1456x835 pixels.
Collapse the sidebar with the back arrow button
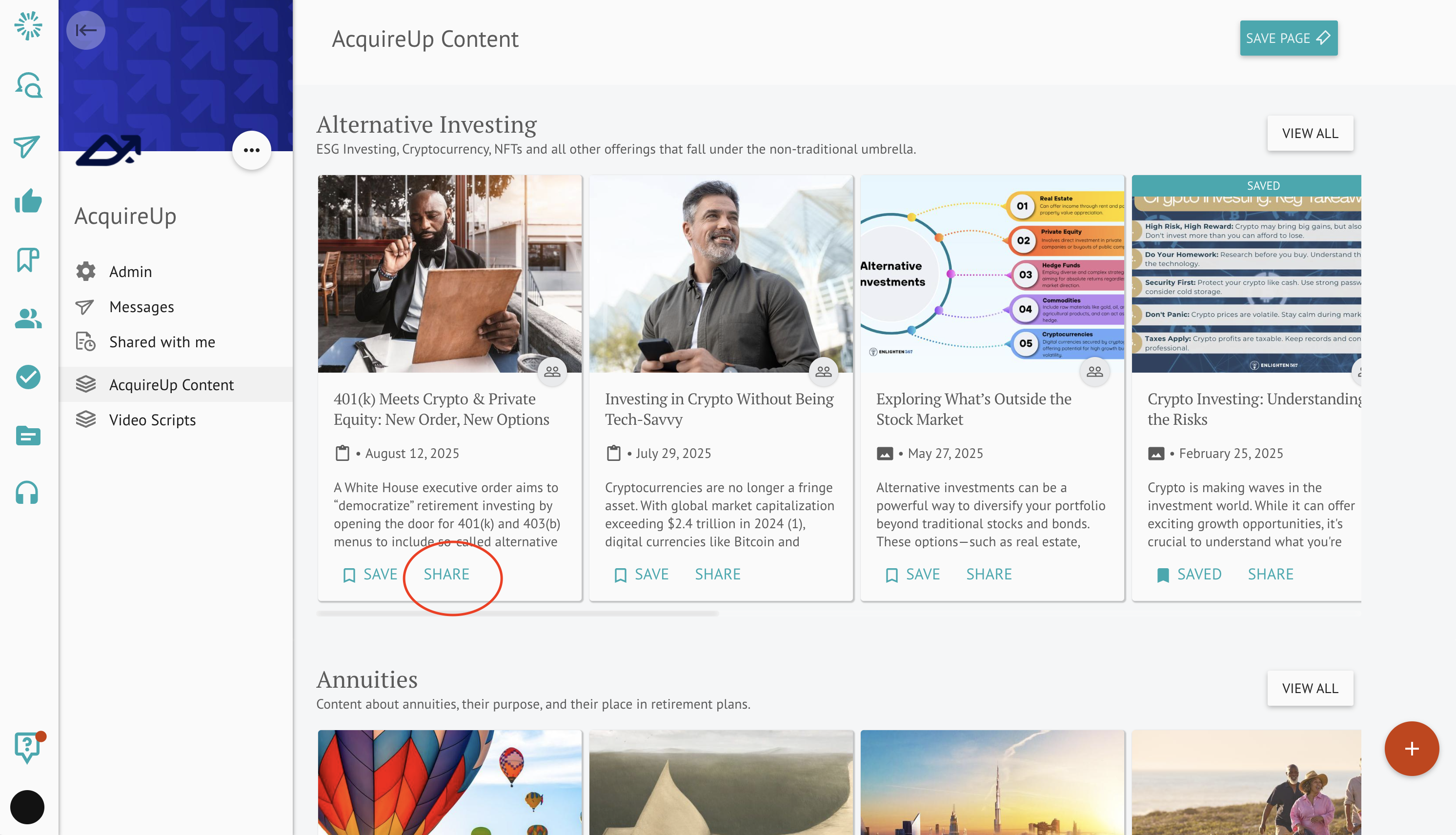pyautogui.click(x=85, y=30)
